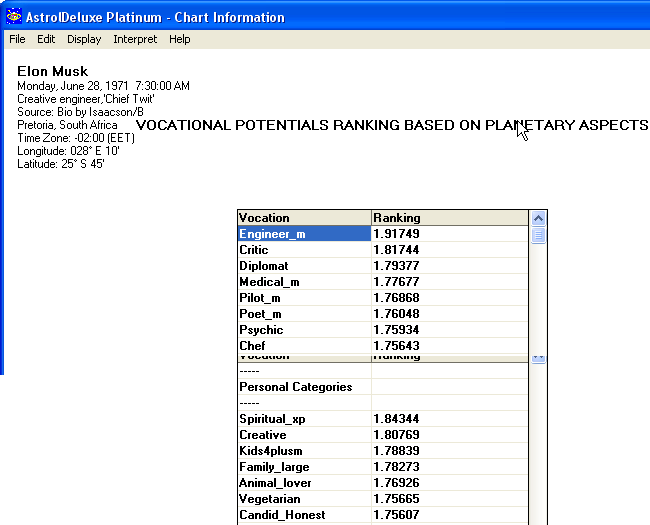Viewport: 650px width, 525px height.
Task: Select the Medical_m vocation row
Action: click(383, 282)
